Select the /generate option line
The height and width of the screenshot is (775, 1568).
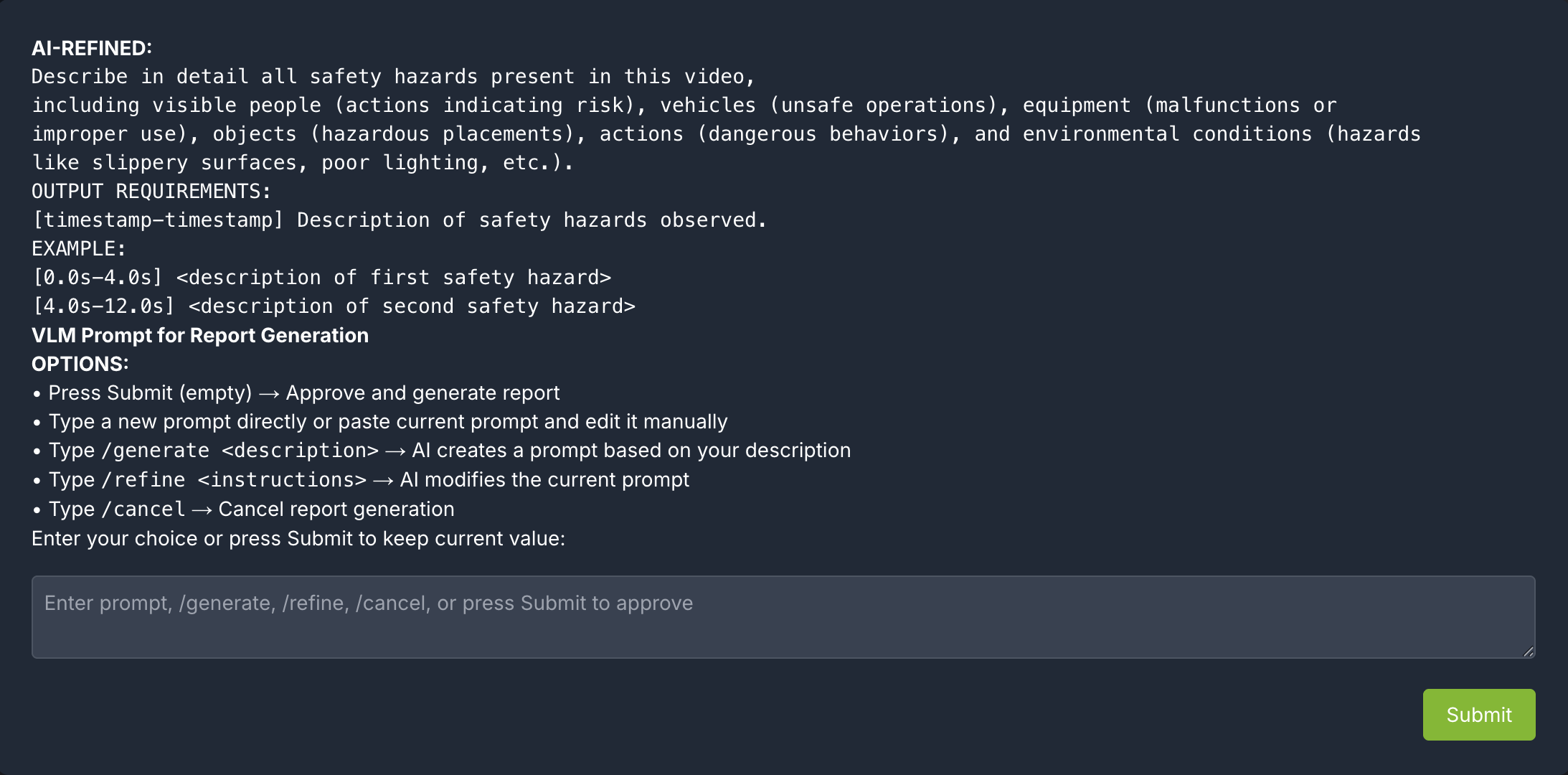click(x=450, y=450)
